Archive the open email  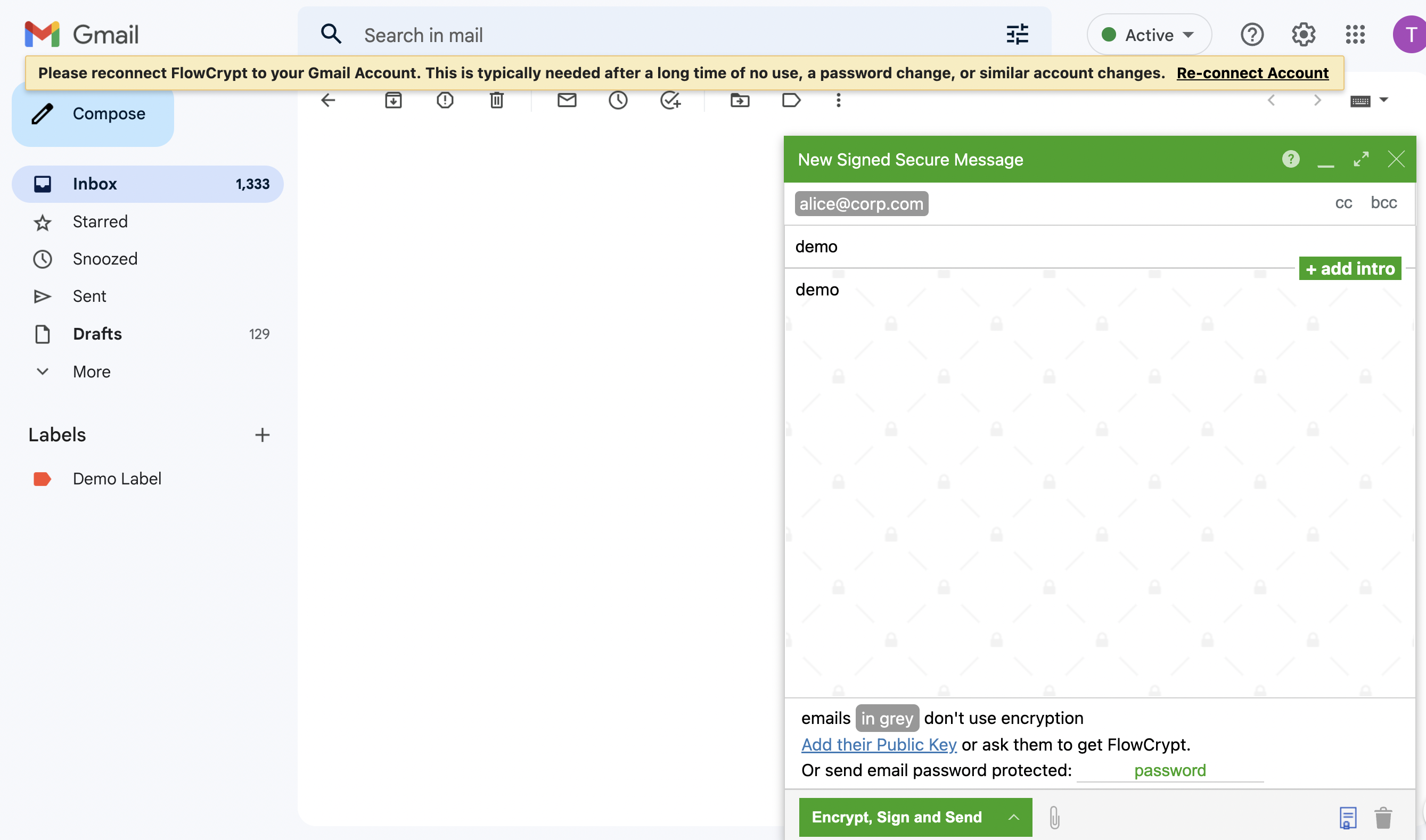coord(394,100)
